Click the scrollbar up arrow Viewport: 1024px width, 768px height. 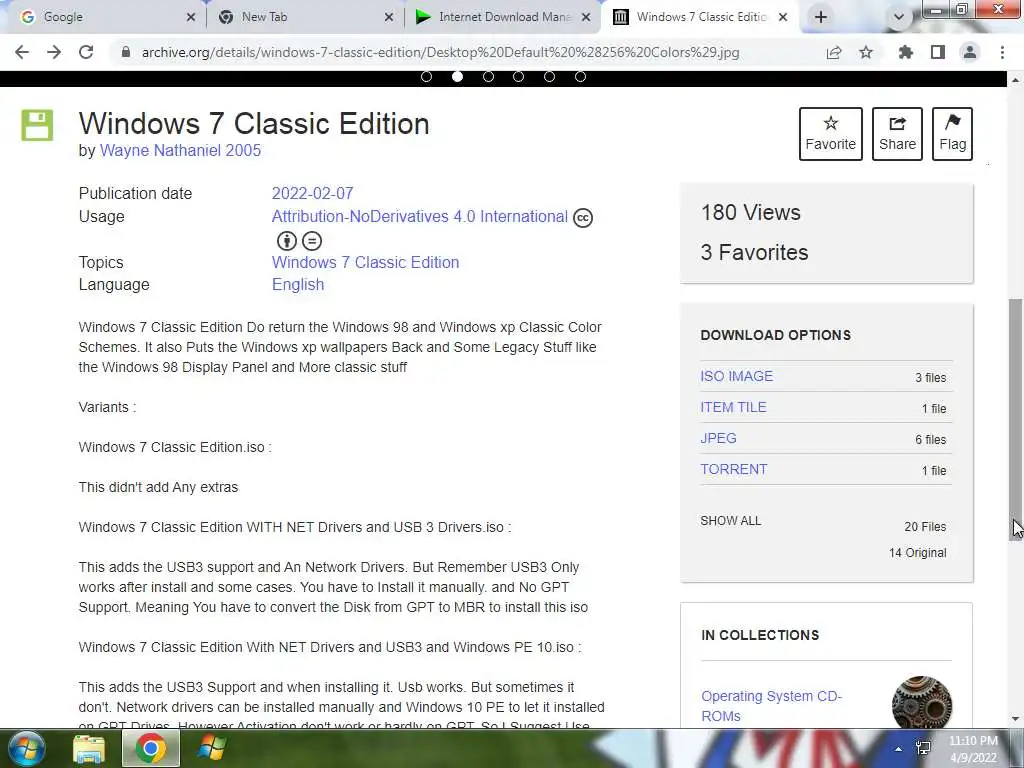coord(1016,80)
